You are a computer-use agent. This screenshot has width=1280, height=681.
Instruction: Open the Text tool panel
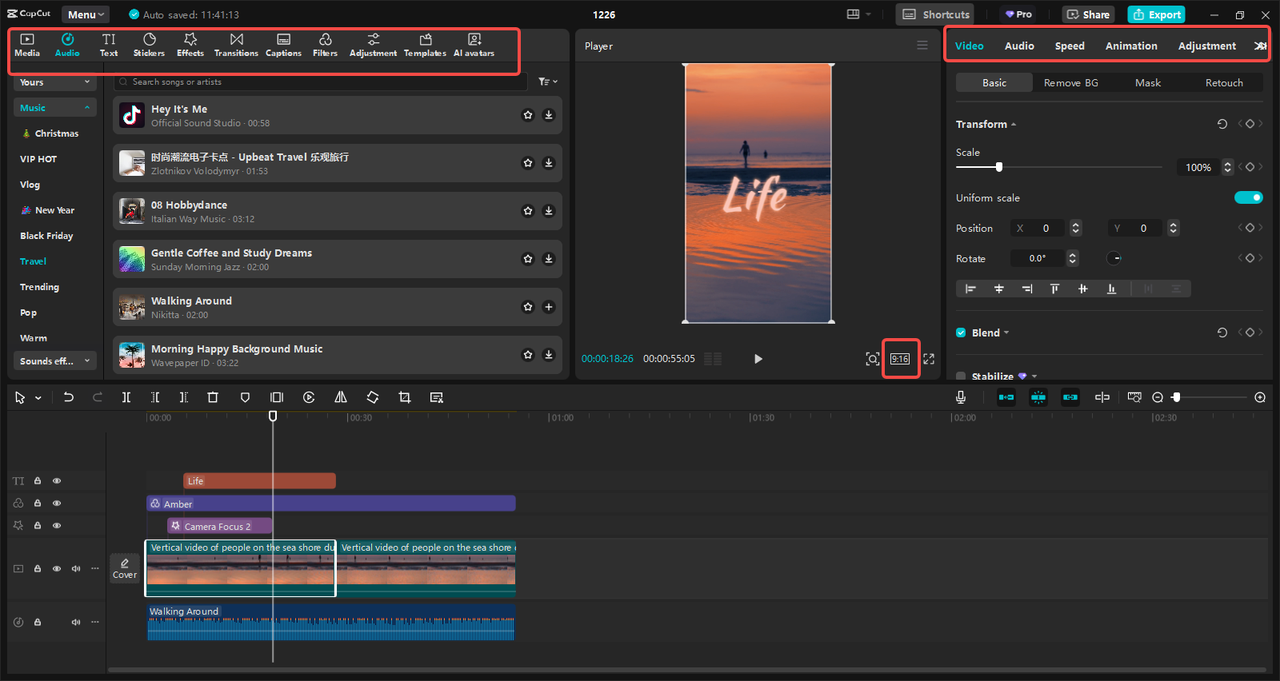click(x=108, y=45)
